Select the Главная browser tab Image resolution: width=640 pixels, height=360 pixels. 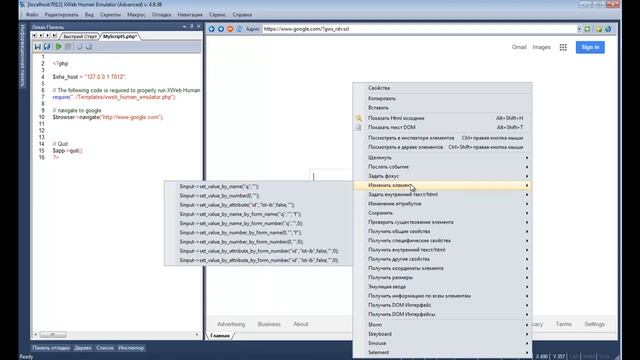(220, 336)
